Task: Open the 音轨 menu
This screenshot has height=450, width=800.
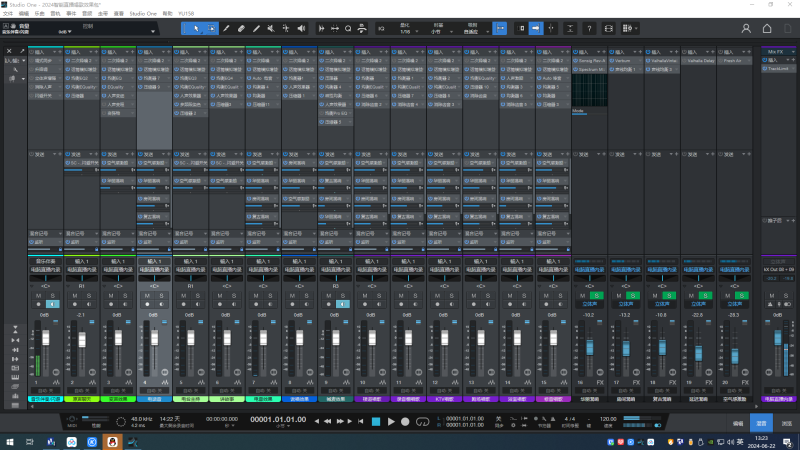Action: click(55, 14)
